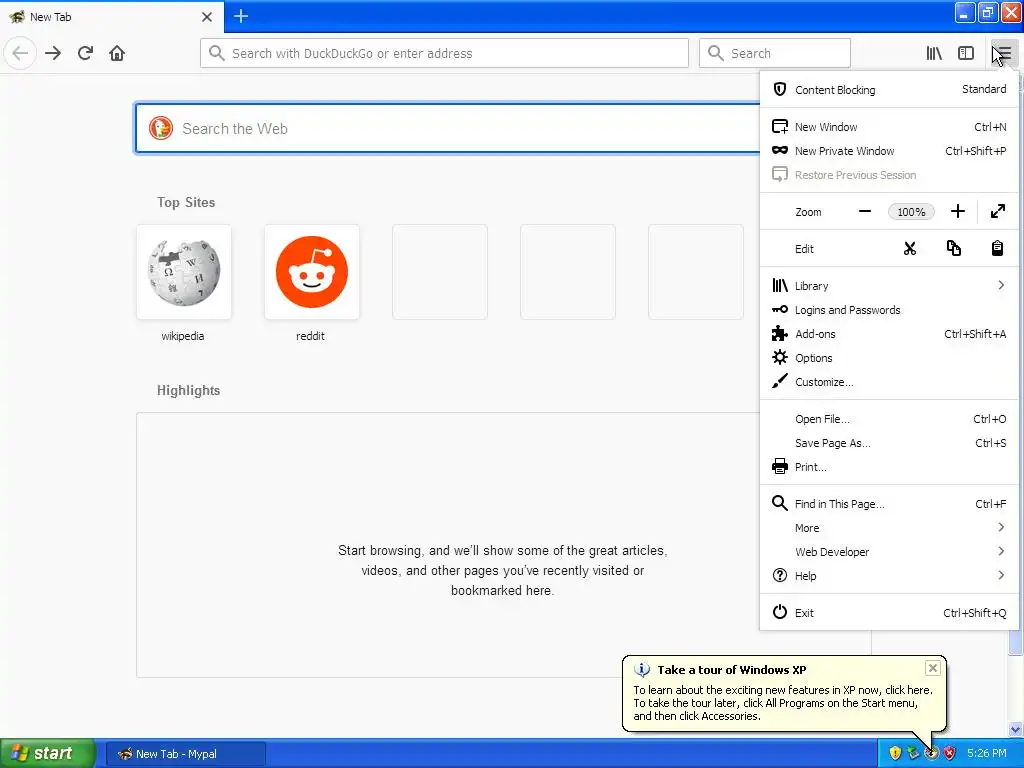Image resolution: width=1024 pixels, height=768 pixels.
Task: Select Save Page As...
Action: tap(889, 443)
